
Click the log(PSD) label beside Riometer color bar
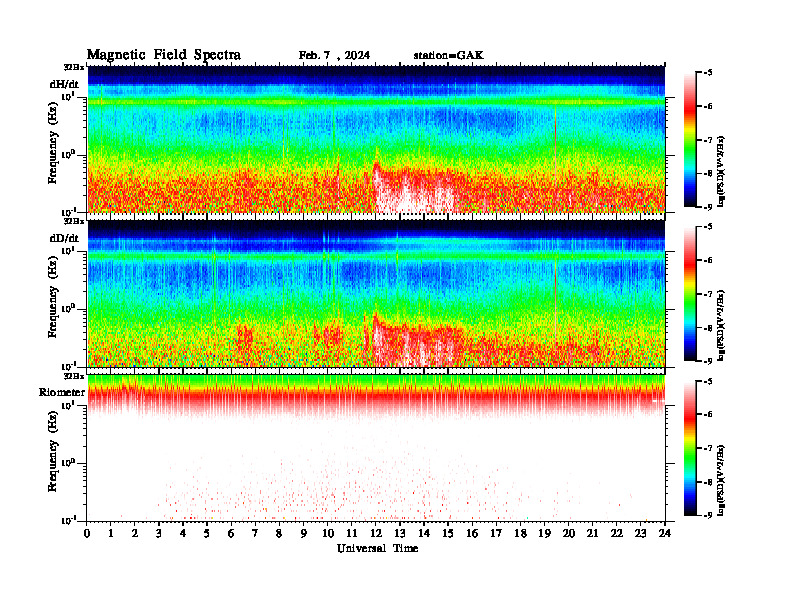pyautogui.click(x=721, y=480)
